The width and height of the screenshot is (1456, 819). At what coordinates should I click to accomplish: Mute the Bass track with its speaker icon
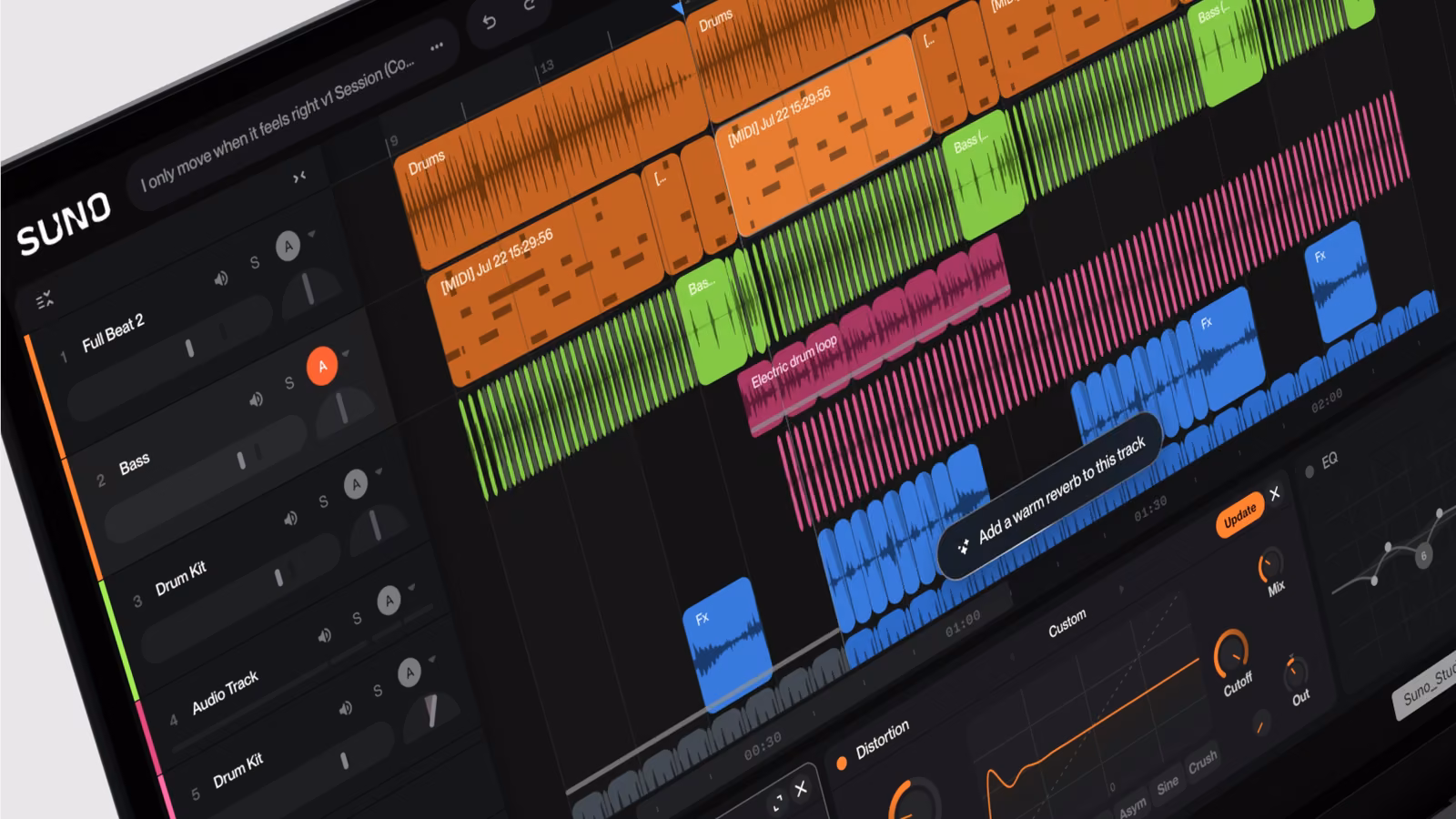coord(257,399)
